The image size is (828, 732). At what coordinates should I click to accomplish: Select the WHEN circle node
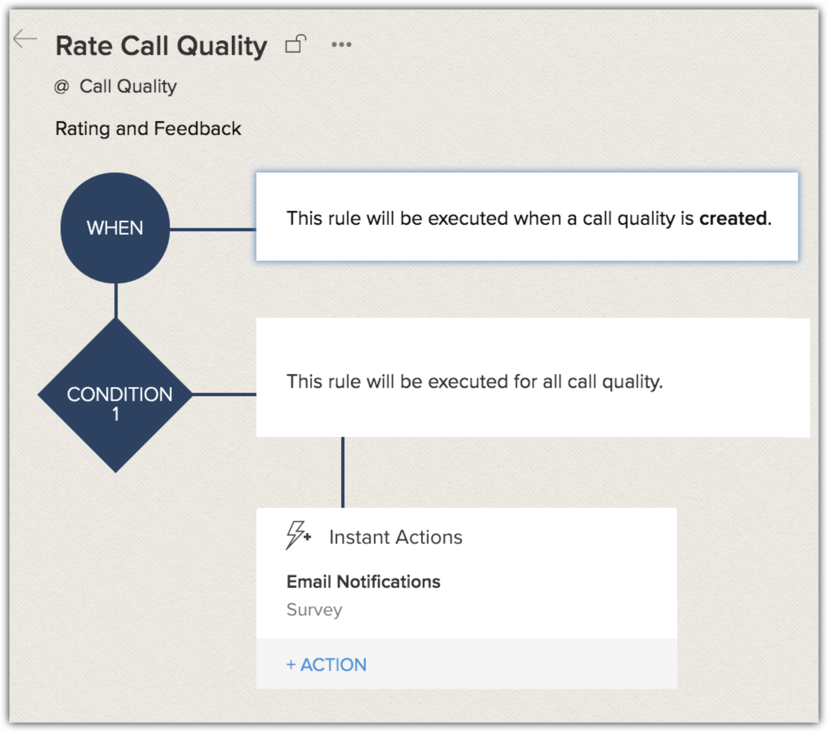coord(115,228)
